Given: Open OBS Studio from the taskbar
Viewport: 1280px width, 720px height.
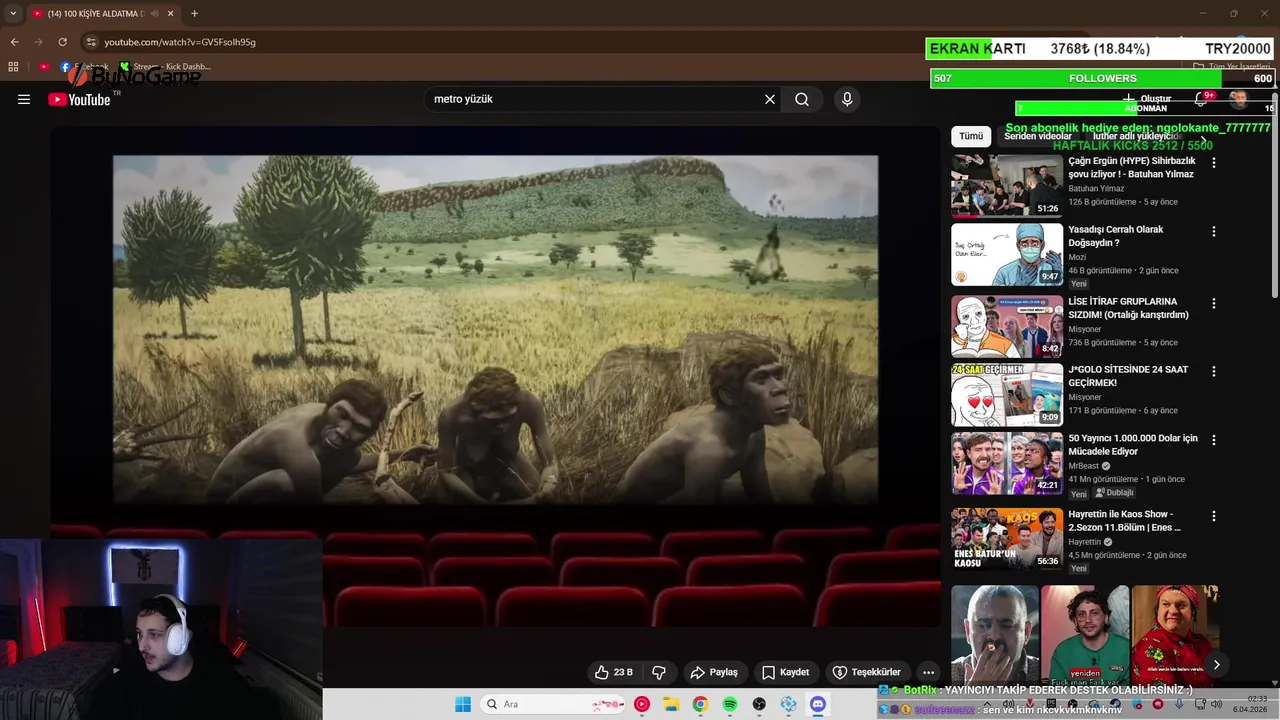Looking at the screenshot, I should pos(759,704).
